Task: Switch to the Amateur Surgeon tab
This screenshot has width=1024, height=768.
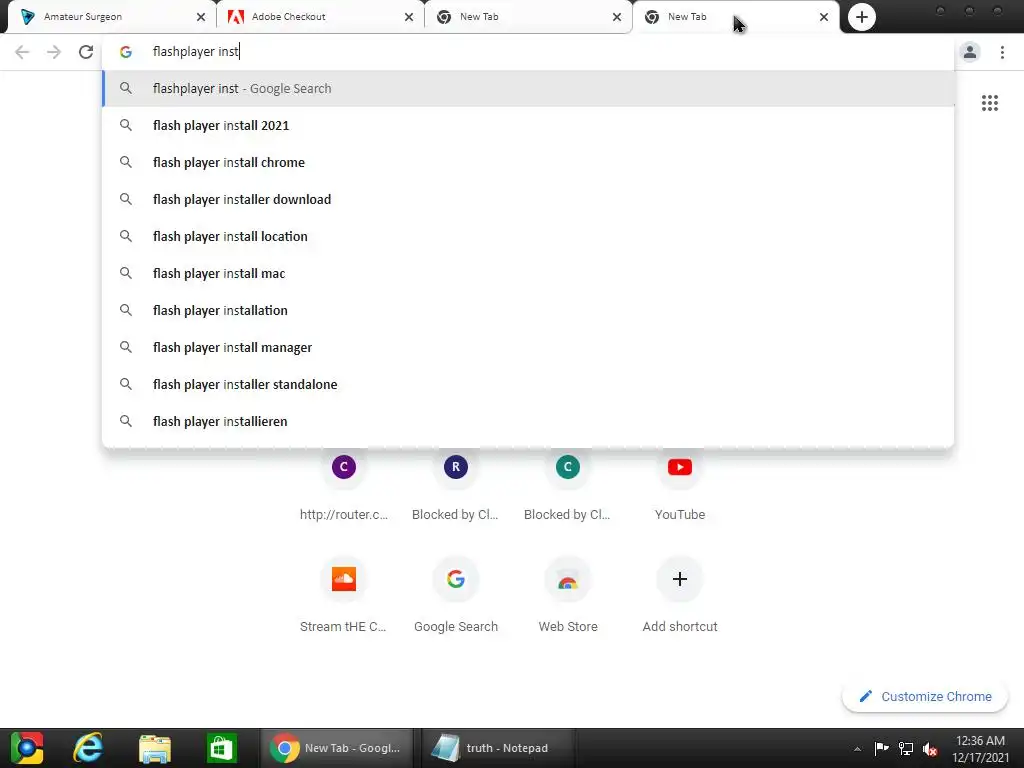Action: (111, 17)
